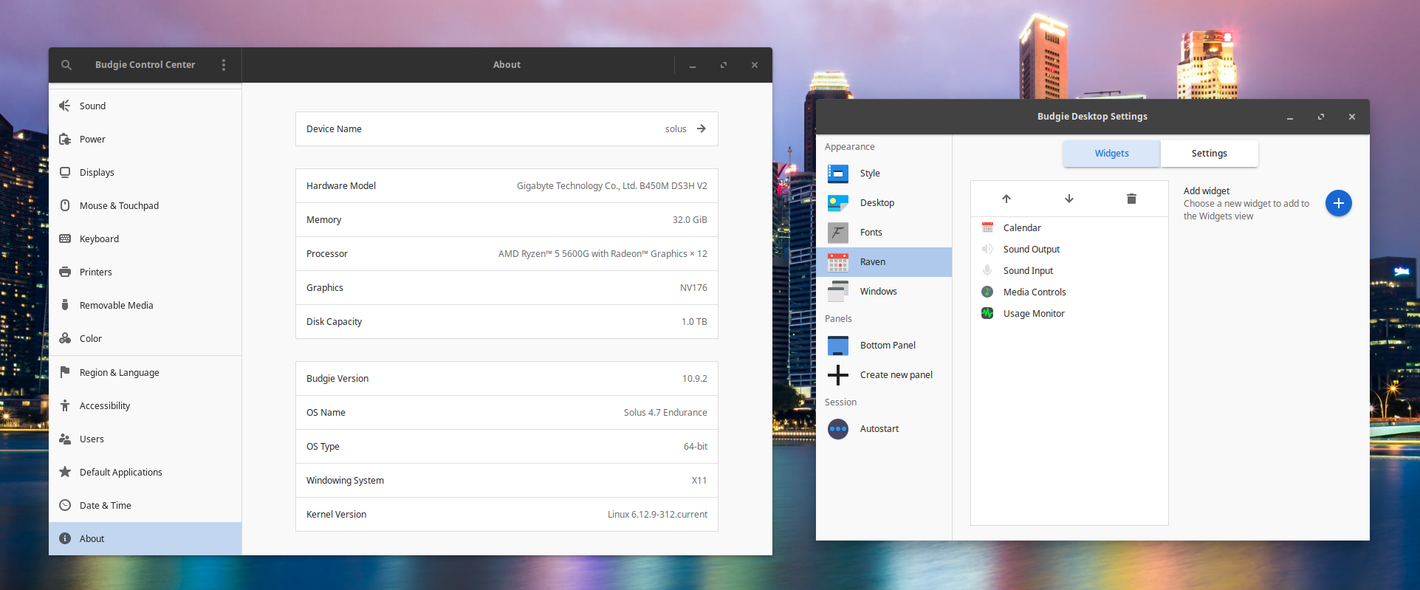The width and height of the screenshot is (1420, 590).
Task: Move widget down with the down arrow
Action: [1069, 199]
